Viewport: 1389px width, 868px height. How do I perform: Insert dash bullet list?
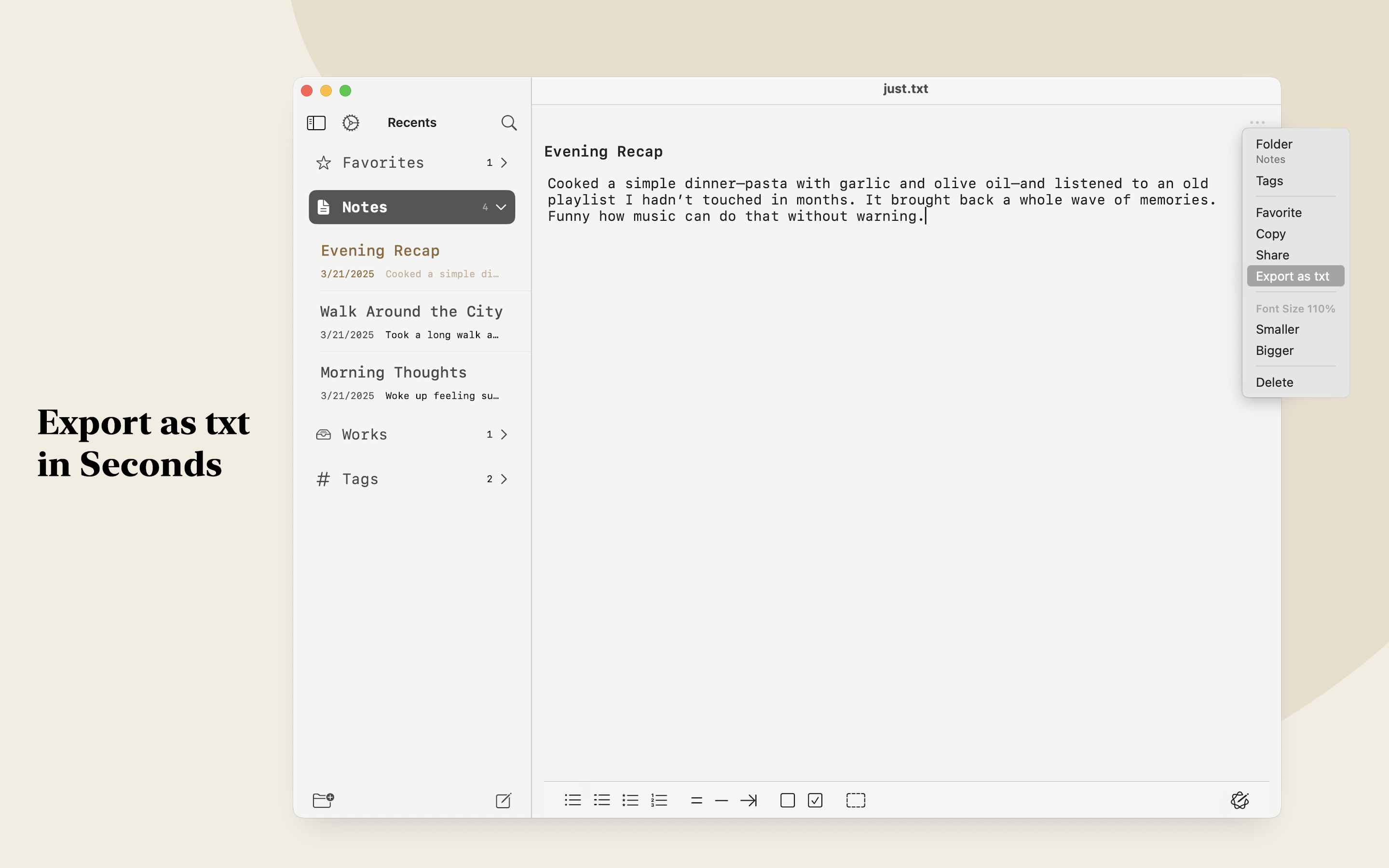point(601,800)
